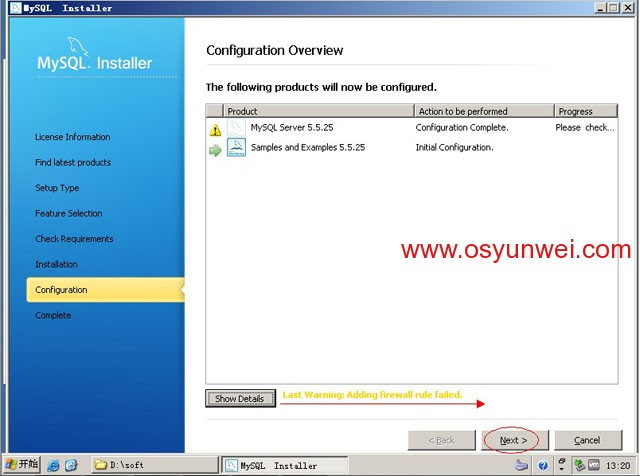Click the blue help tray icon

[x=543, y=465]
